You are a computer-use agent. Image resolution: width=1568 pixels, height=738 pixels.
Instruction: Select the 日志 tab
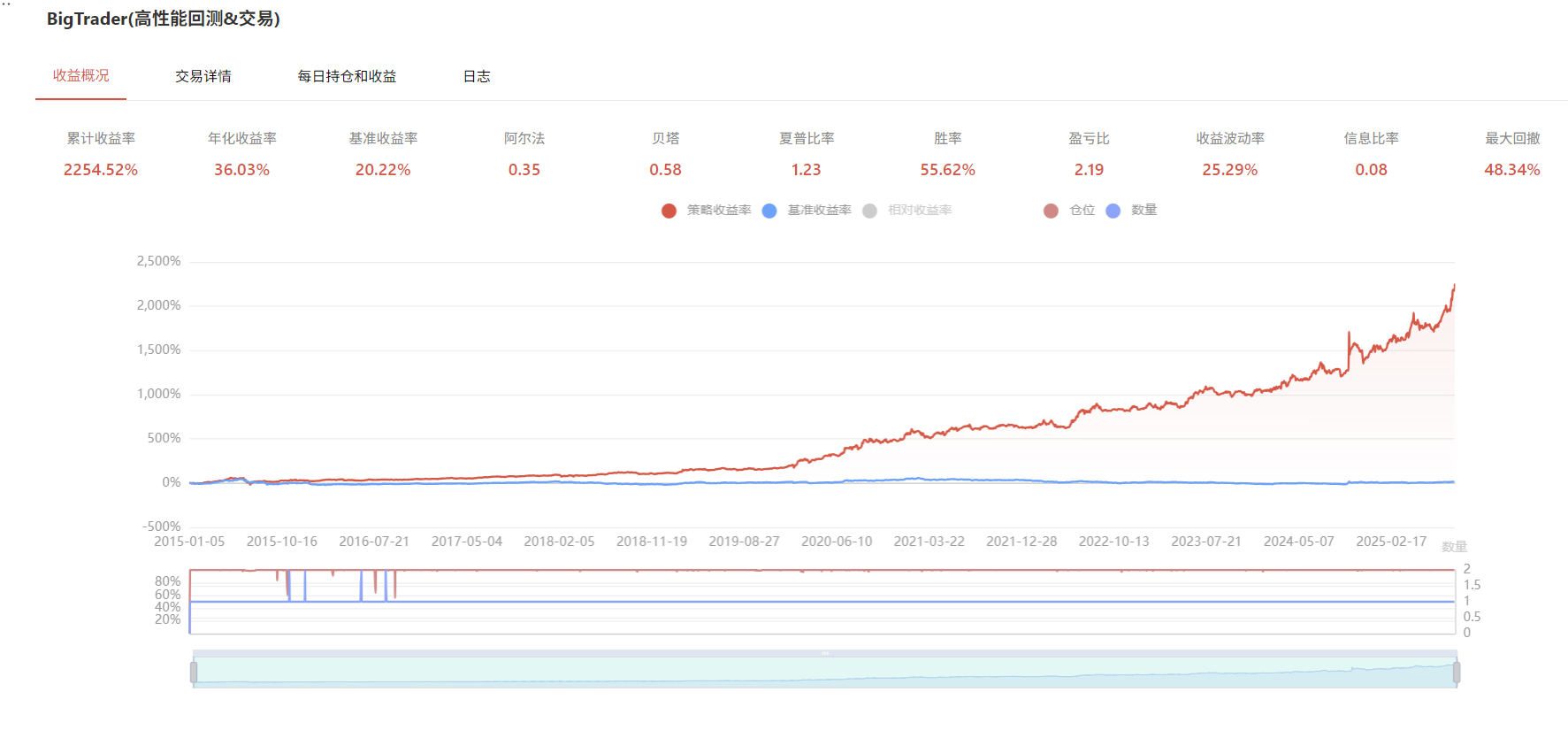tap(477, 76)
